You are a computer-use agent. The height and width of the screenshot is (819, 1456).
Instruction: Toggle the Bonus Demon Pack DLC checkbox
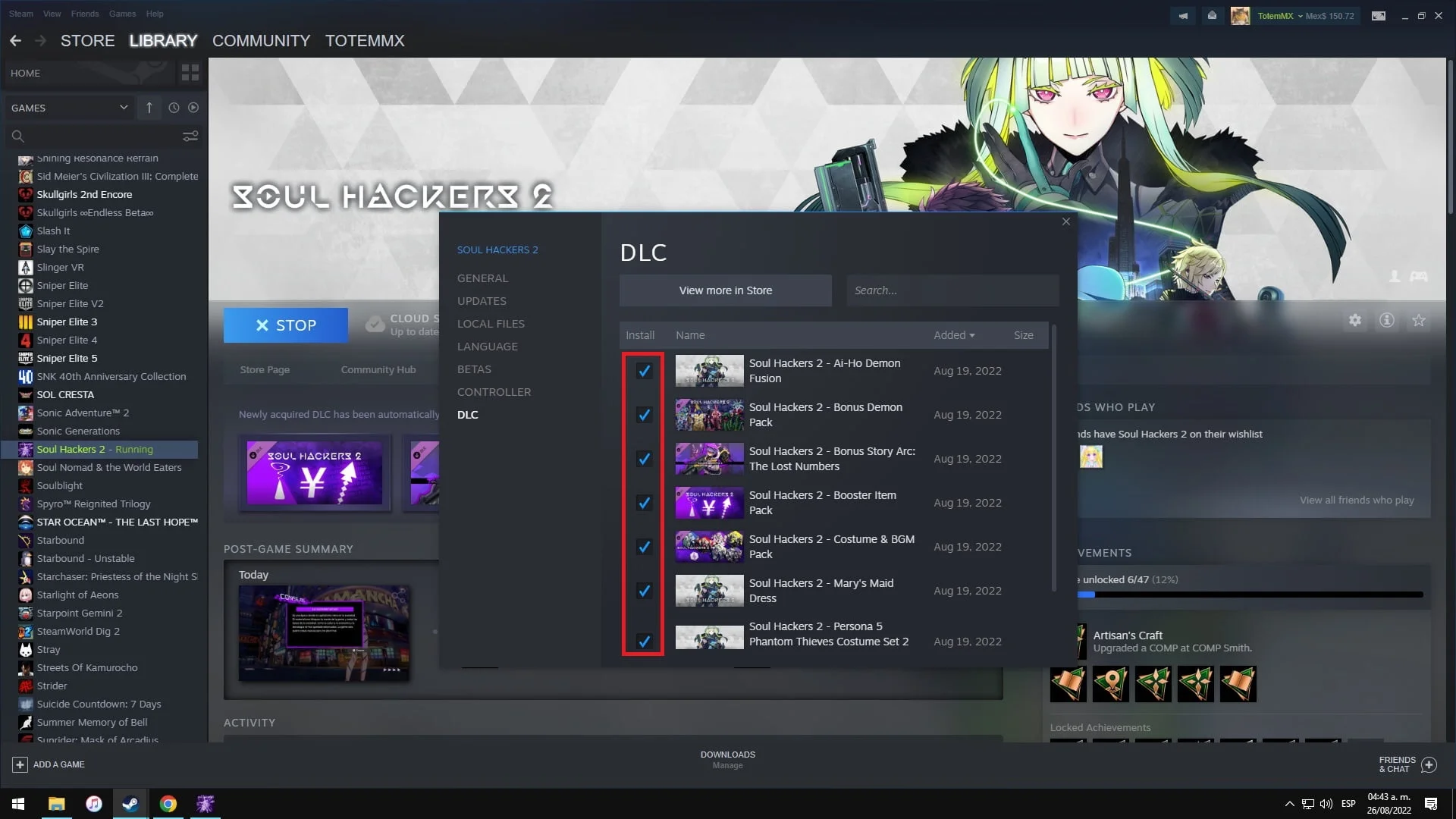coord(643,414)
